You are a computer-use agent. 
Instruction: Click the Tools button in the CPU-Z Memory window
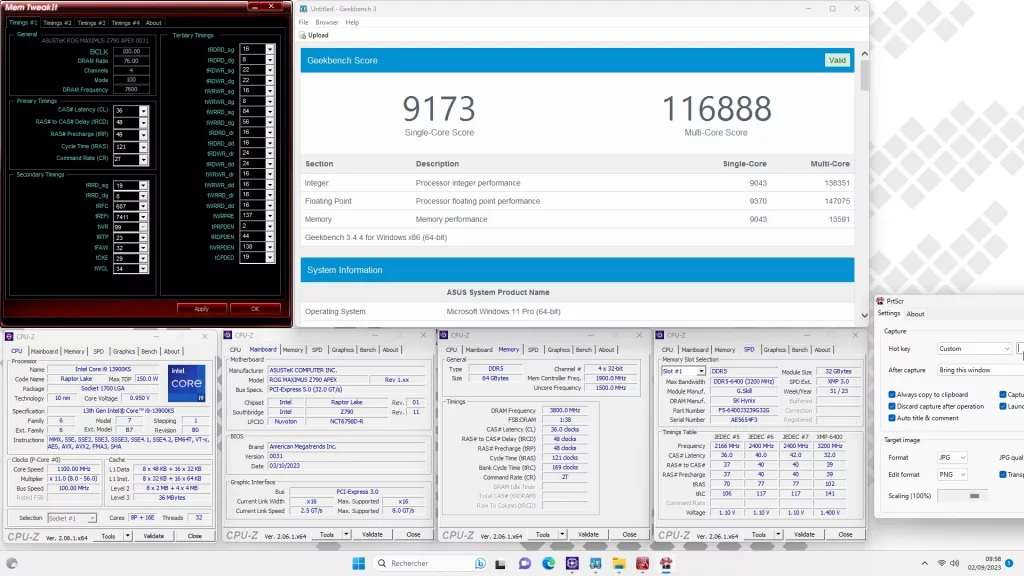(x=543, y=535)
